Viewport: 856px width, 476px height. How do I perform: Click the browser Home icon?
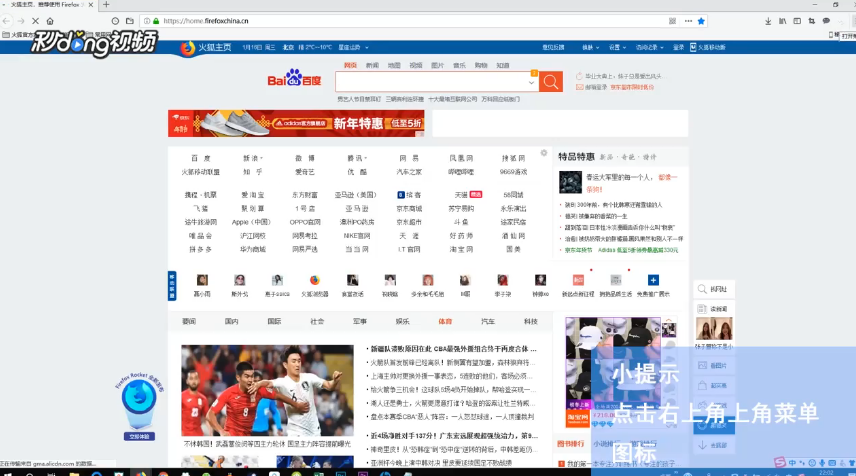[x=50, y=21]
